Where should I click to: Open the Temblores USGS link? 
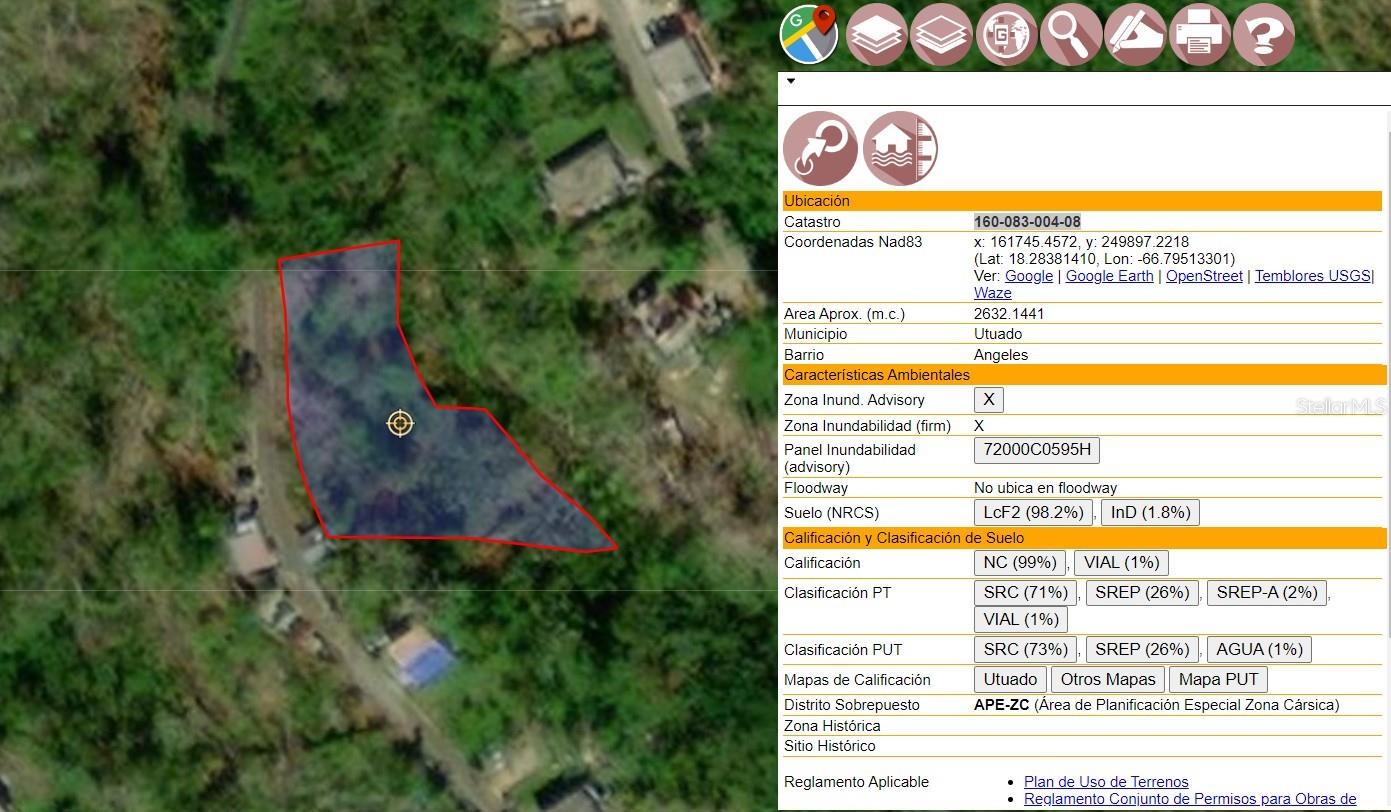[1312, 276]
